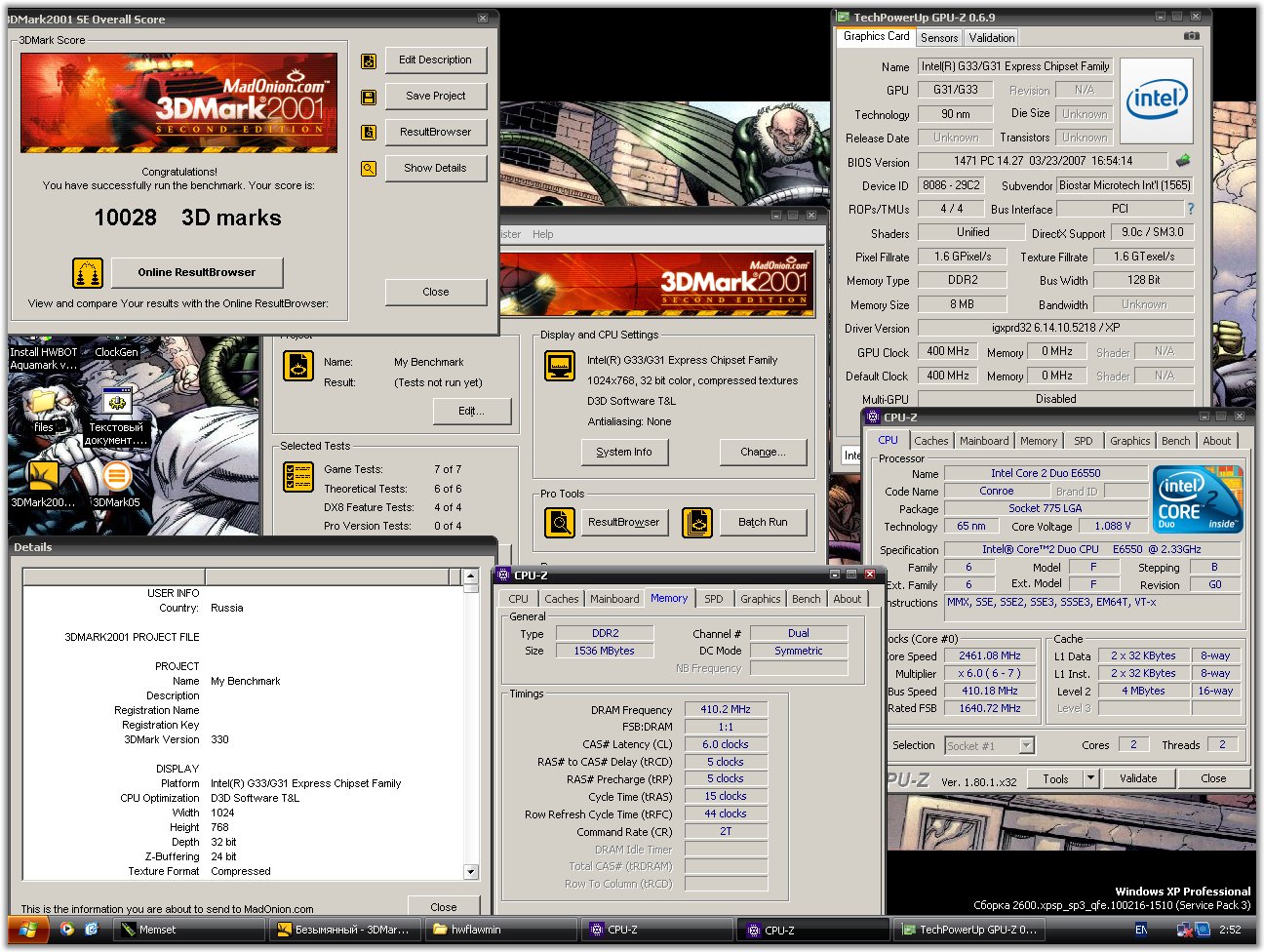Launch media player from quick launch
The width and height of the screenshot is (1264, 952).
click(66, 930)
